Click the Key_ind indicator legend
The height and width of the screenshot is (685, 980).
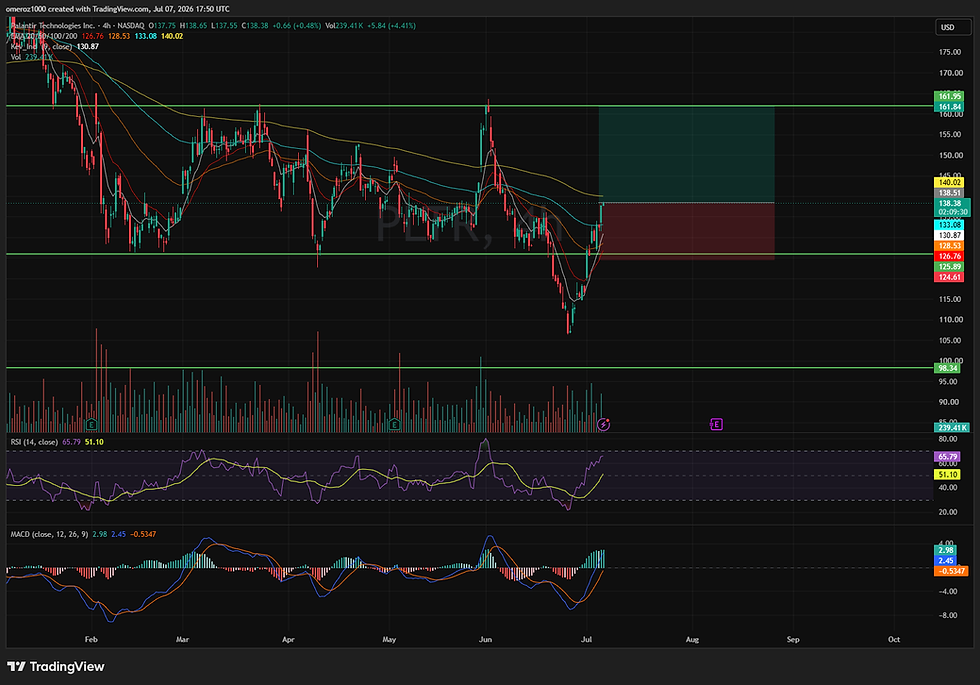(41, 47)
